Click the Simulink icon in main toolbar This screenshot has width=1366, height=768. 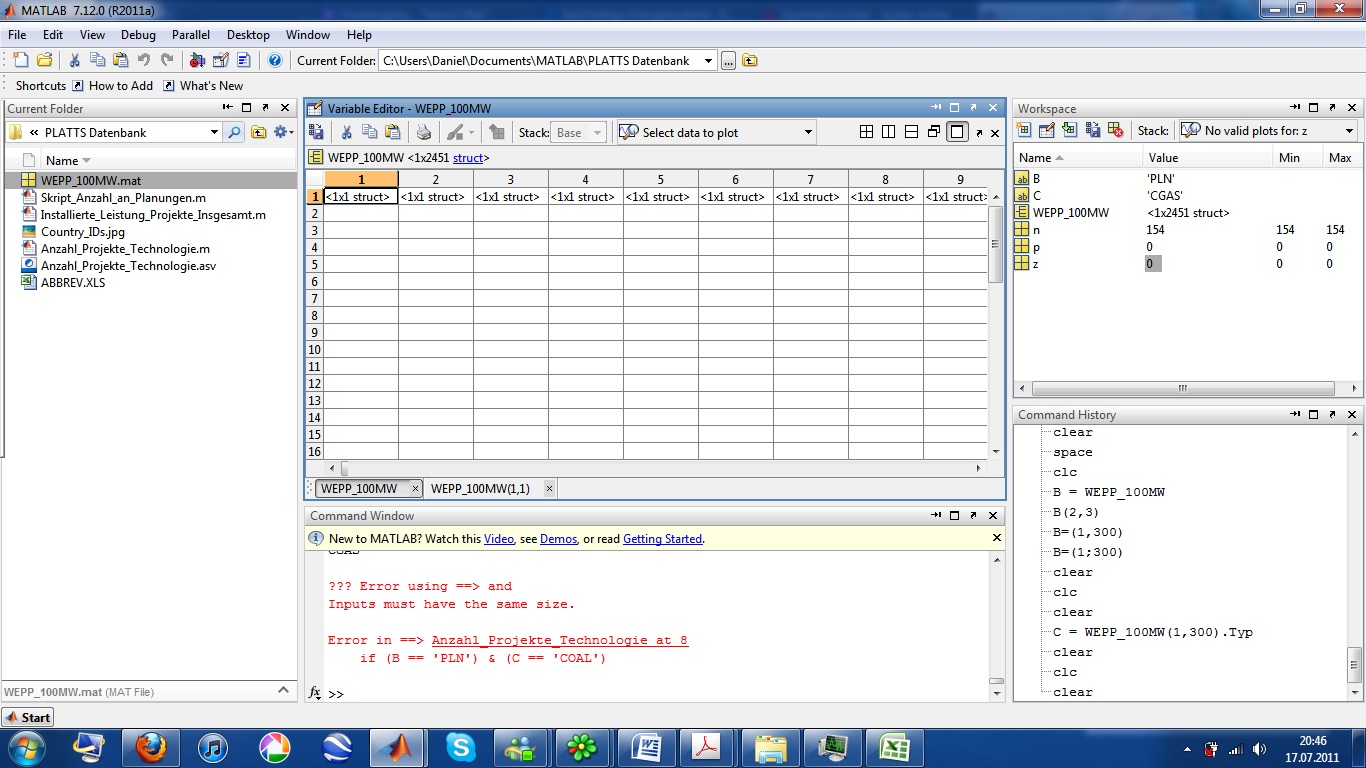click(x=197, y=60)
